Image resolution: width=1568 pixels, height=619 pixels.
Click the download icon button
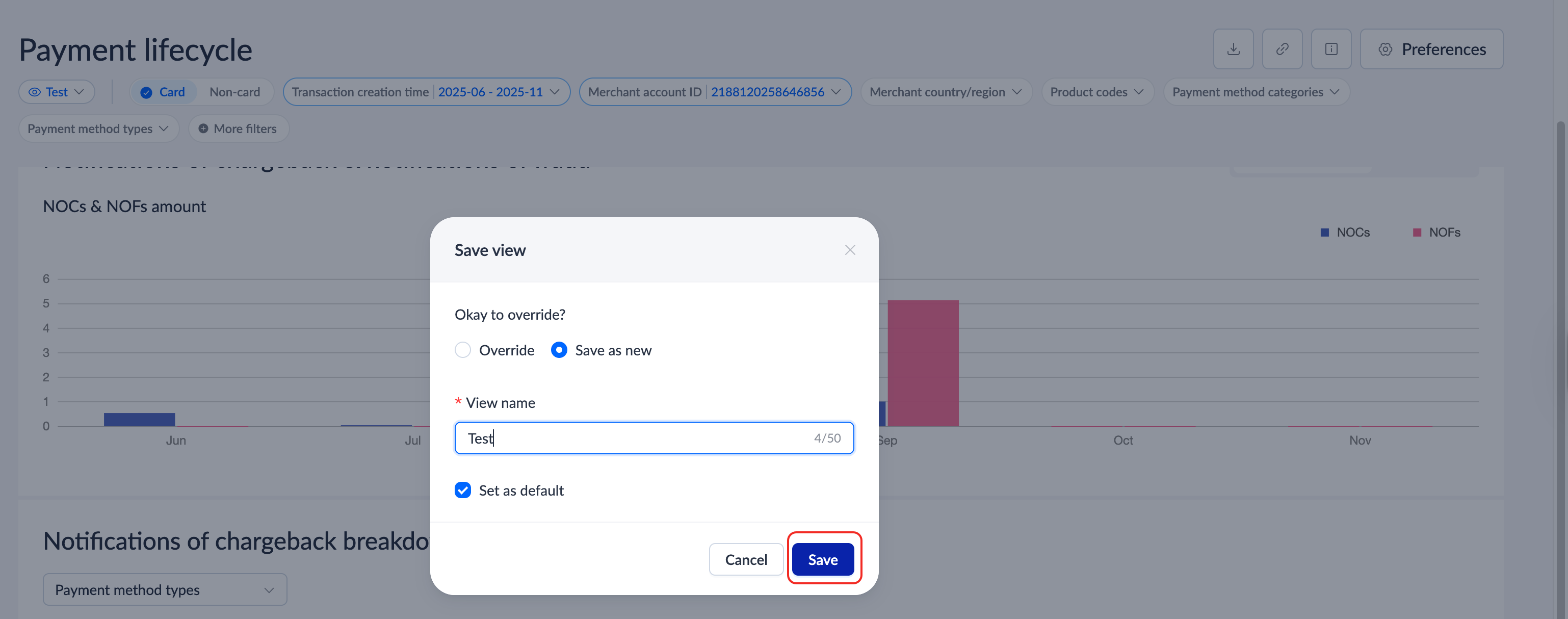tap(1233, 49)
